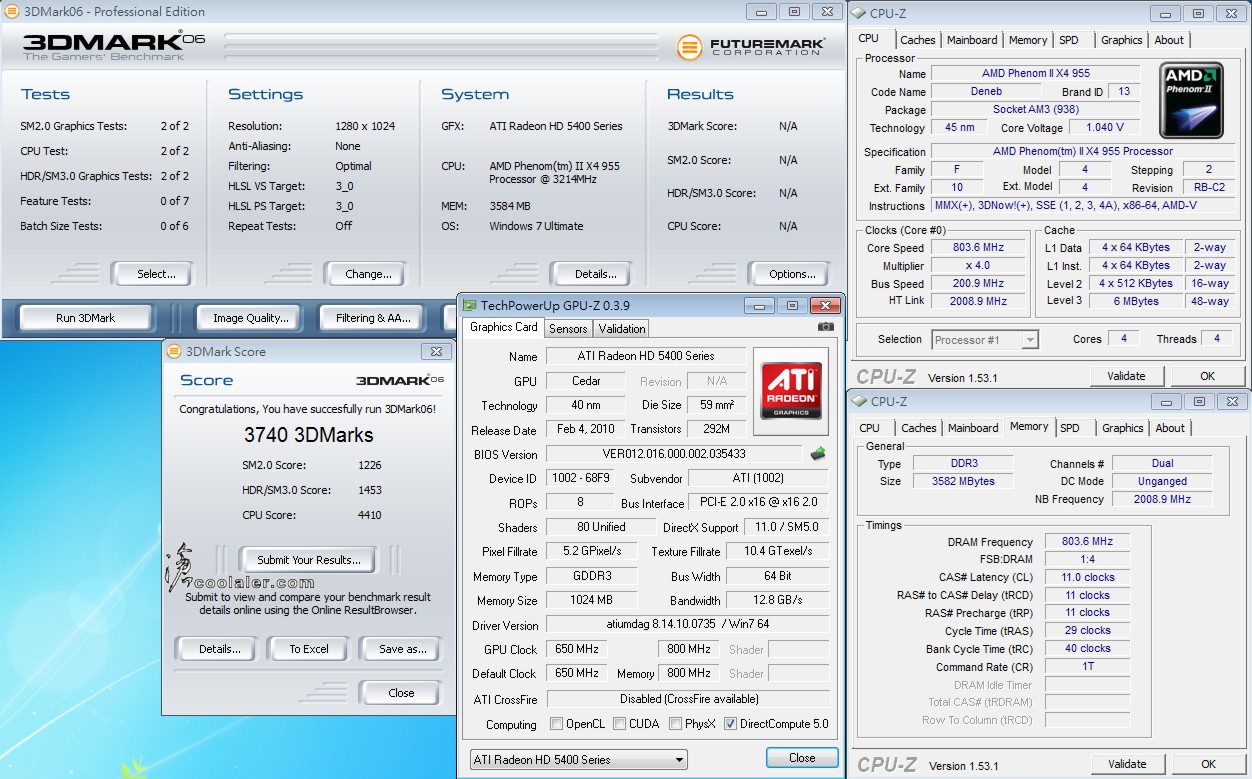Click the Close button in GPU-Z

802,758
